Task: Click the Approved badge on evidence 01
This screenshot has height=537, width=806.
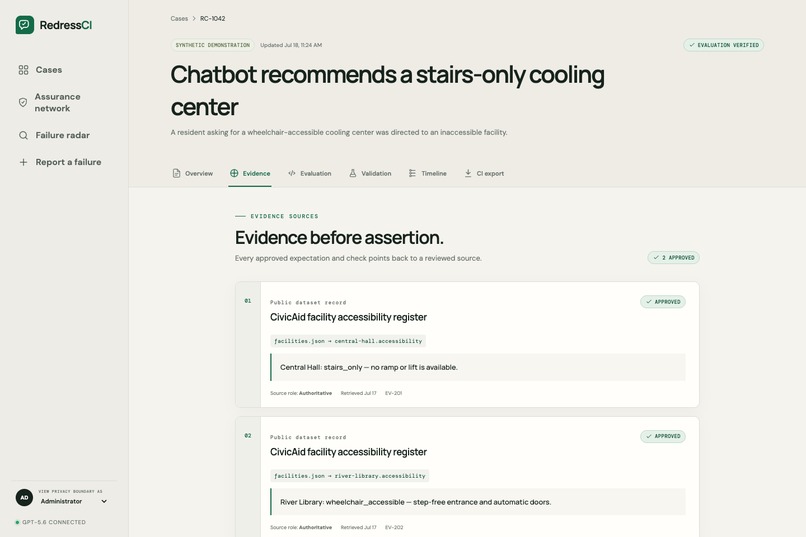Action: (x=663, y=302)
